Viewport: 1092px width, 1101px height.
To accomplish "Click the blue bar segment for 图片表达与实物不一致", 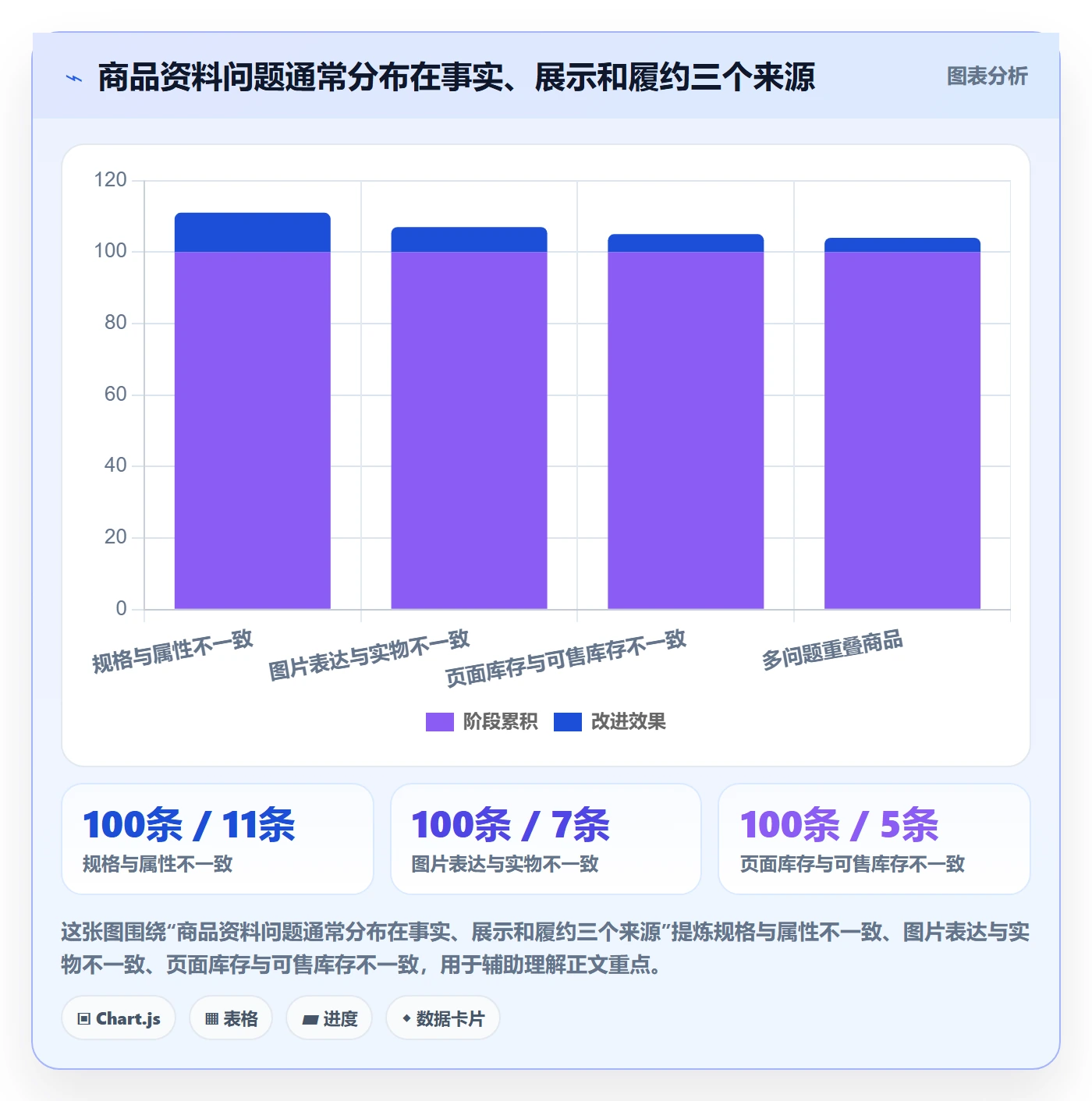I will [469, 239].
